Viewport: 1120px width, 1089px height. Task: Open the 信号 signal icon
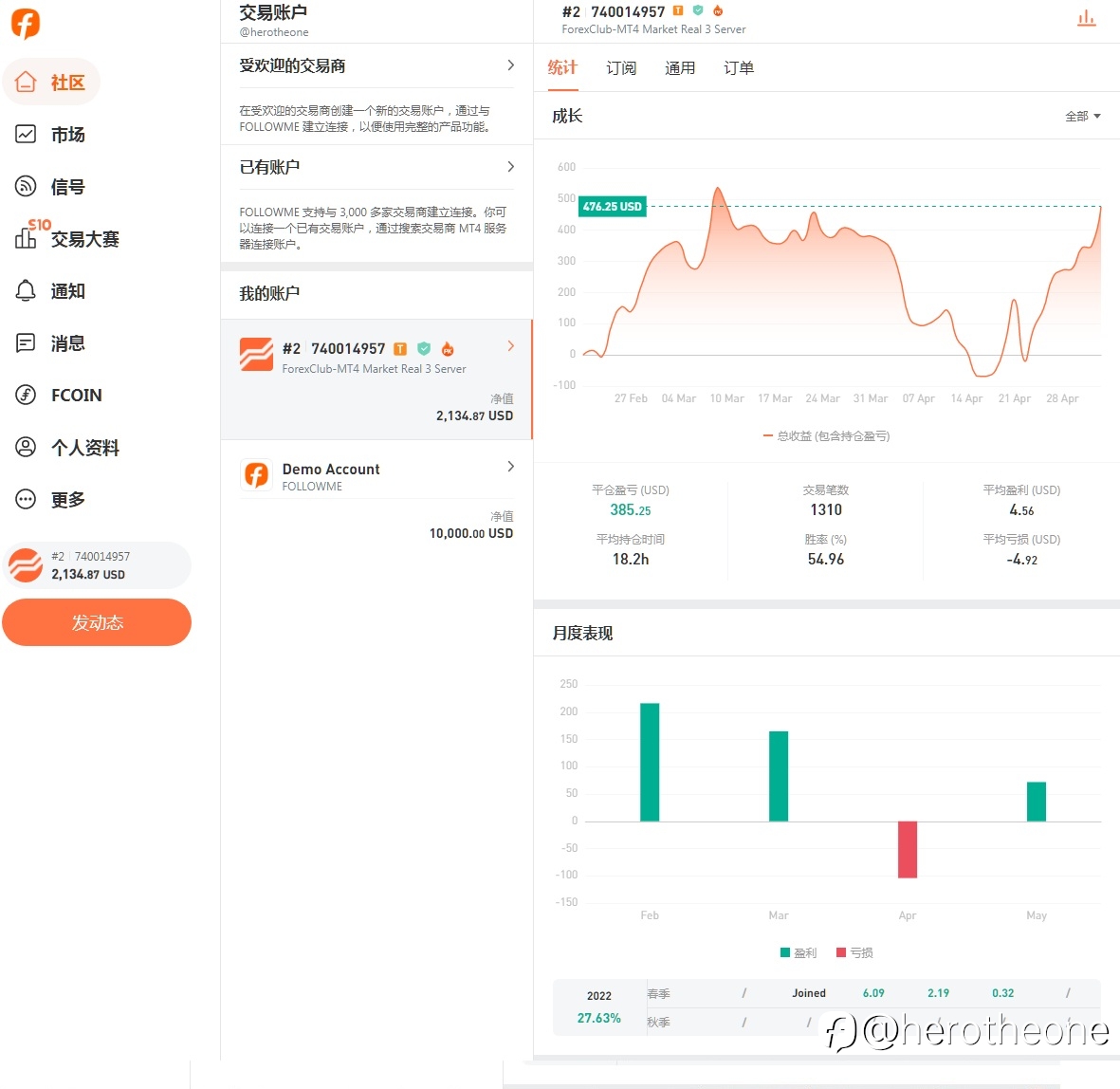point(26,187)
